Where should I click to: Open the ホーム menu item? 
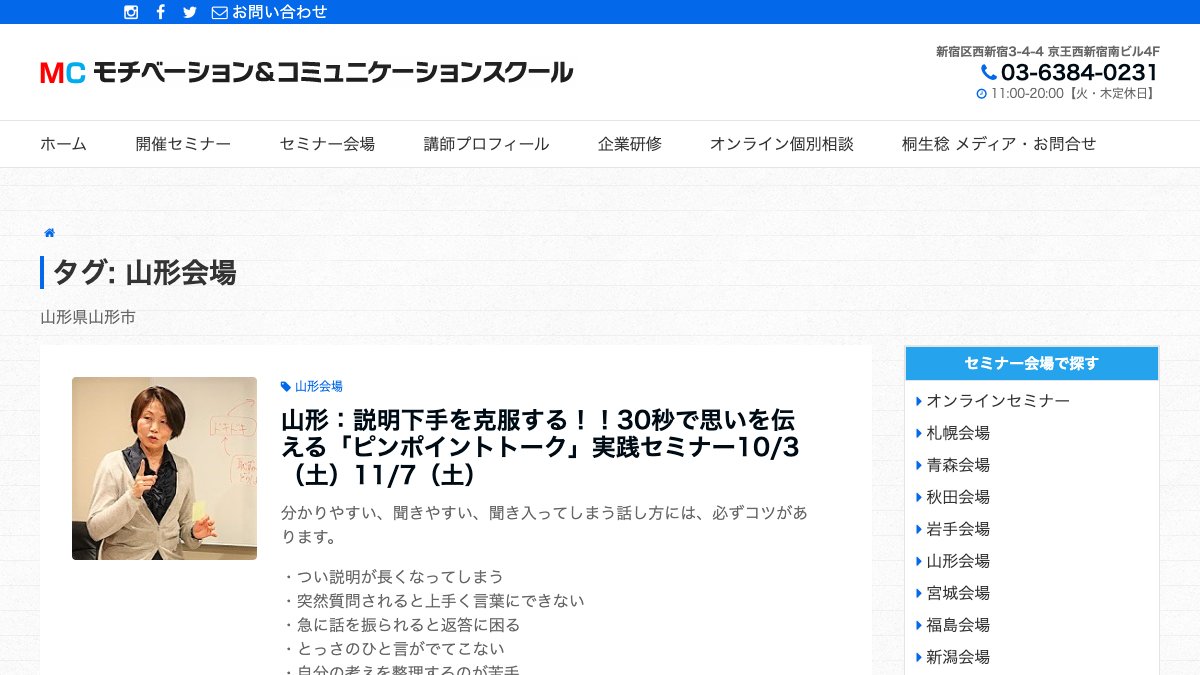coord(63,144)
